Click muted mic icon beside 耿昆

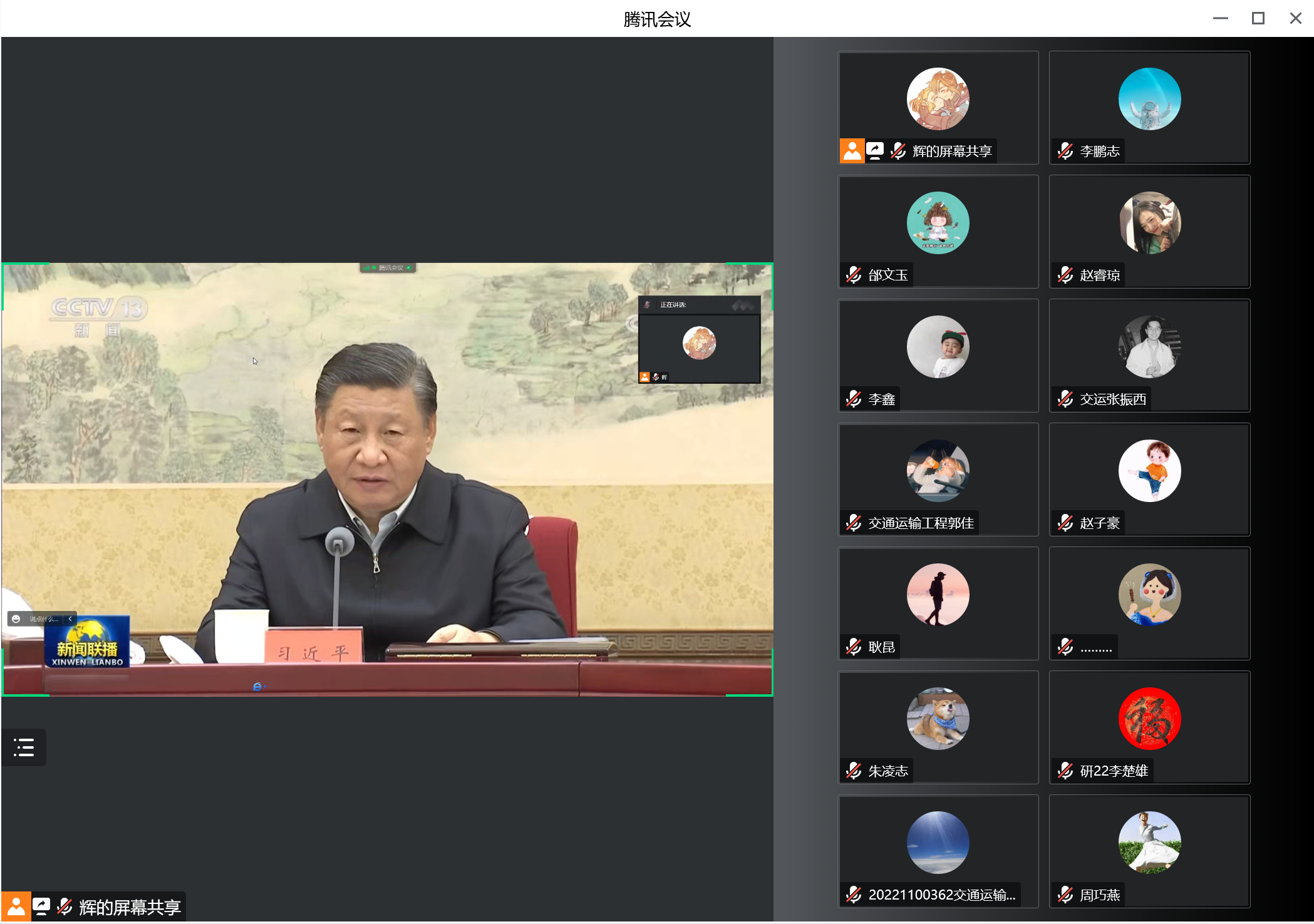[x=853, y=647]
